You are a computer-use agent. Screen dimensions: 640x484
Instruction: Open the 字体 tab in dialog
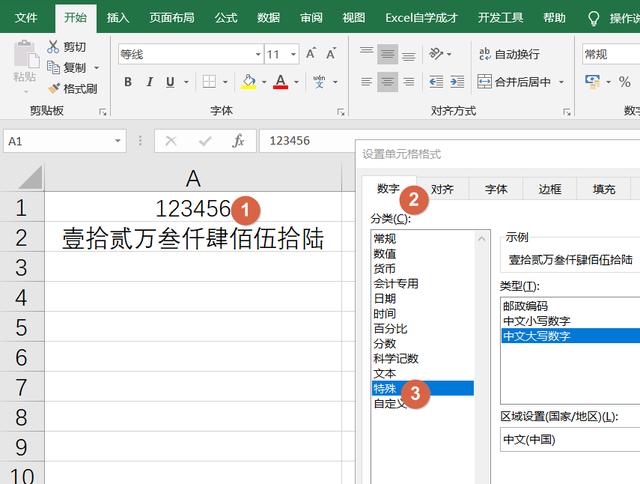496,189
